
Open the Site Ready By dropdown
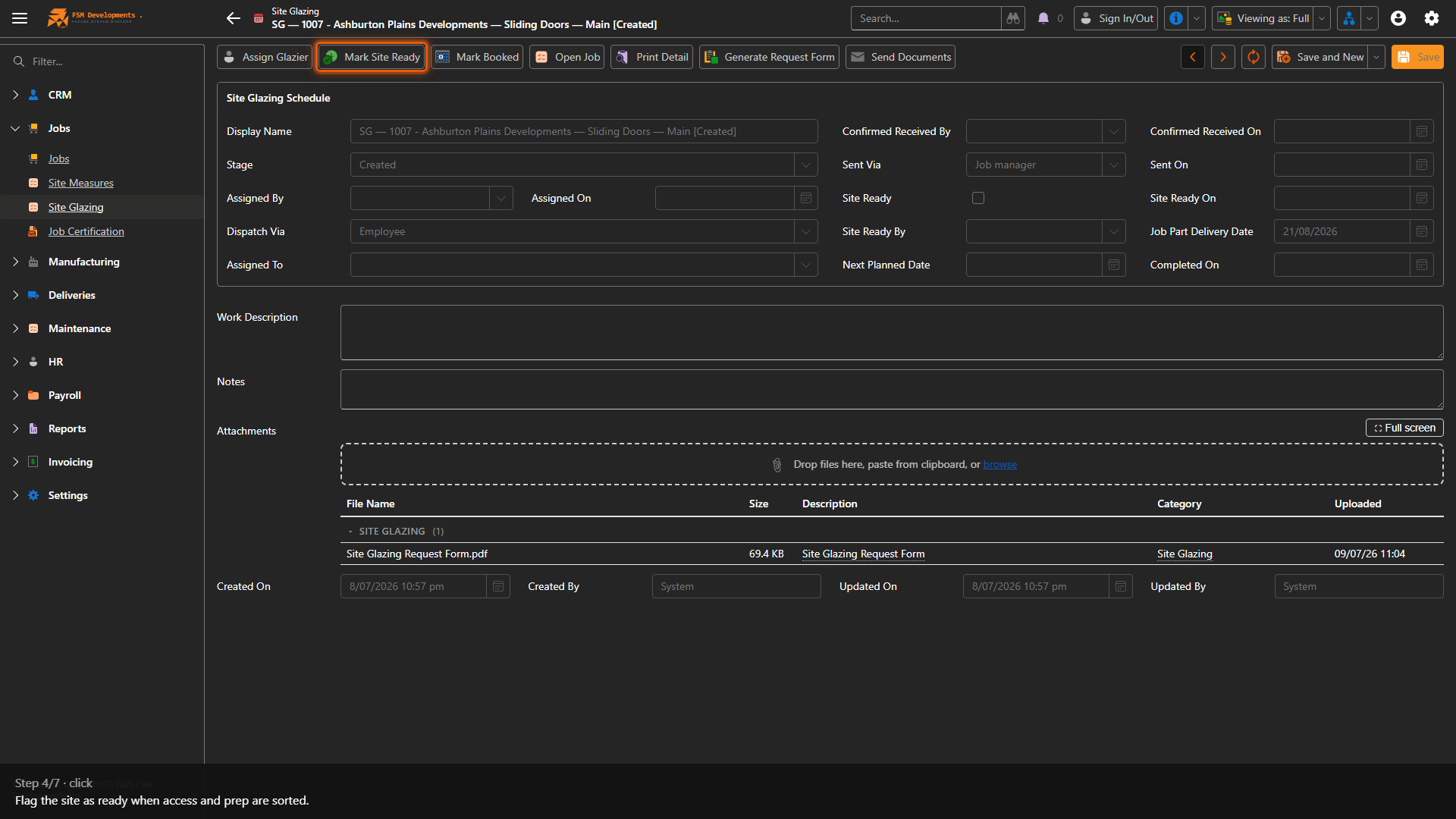pos(1114,231)
